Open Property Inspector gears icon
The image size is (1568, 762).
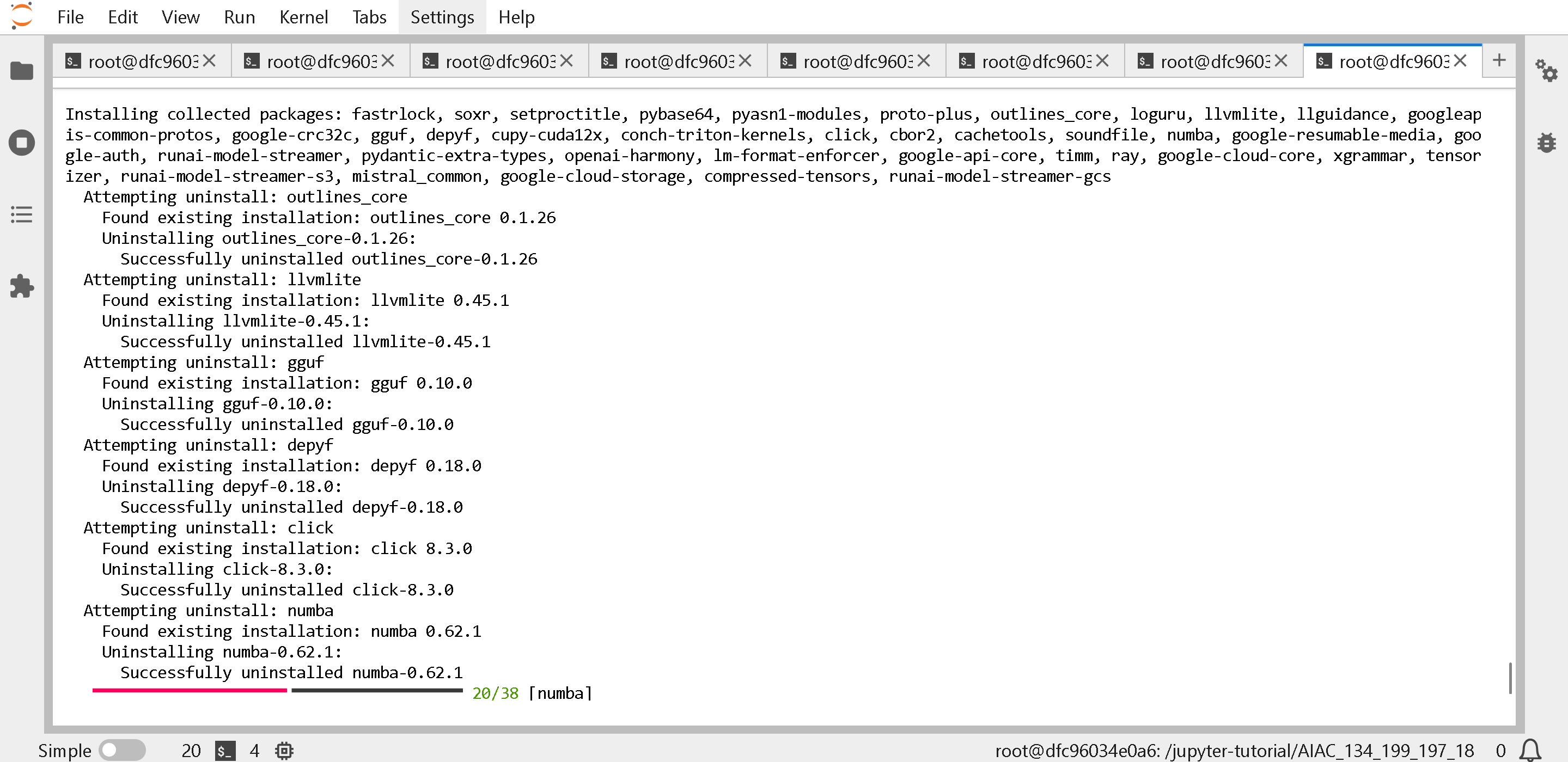click(x=1546, y=71)
